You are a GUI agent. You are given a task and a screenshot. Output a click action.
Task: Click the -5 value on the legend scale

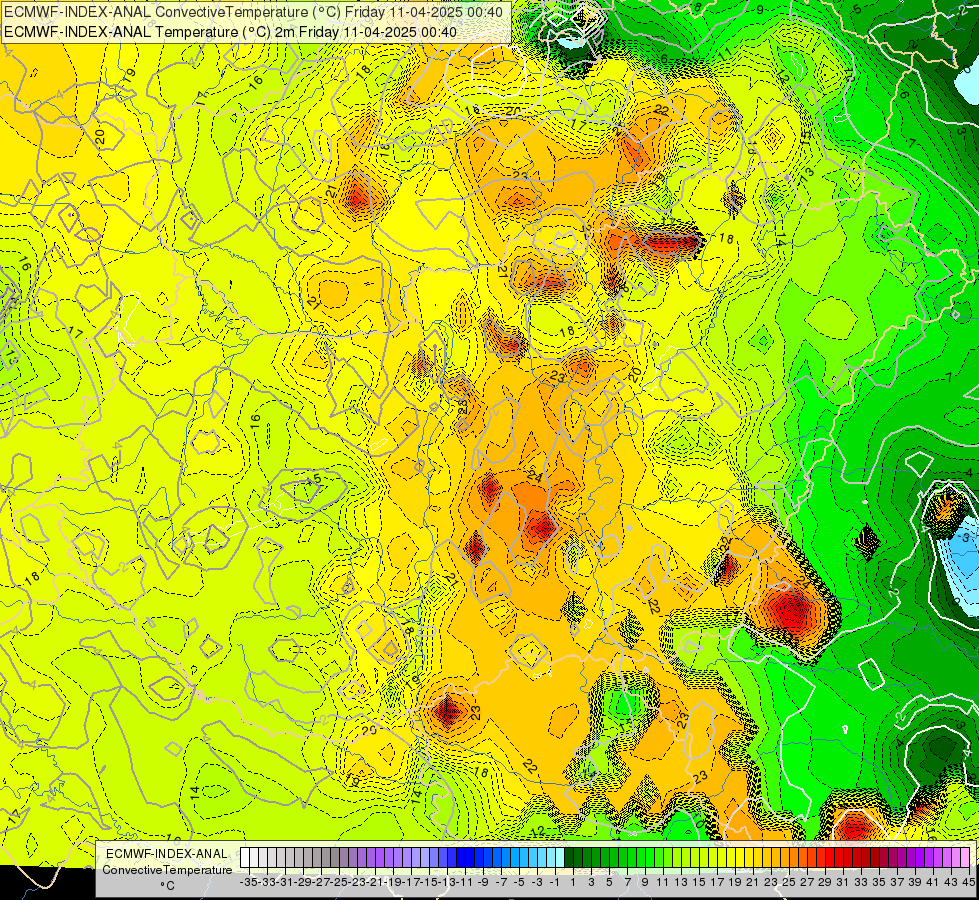[519, 882]
